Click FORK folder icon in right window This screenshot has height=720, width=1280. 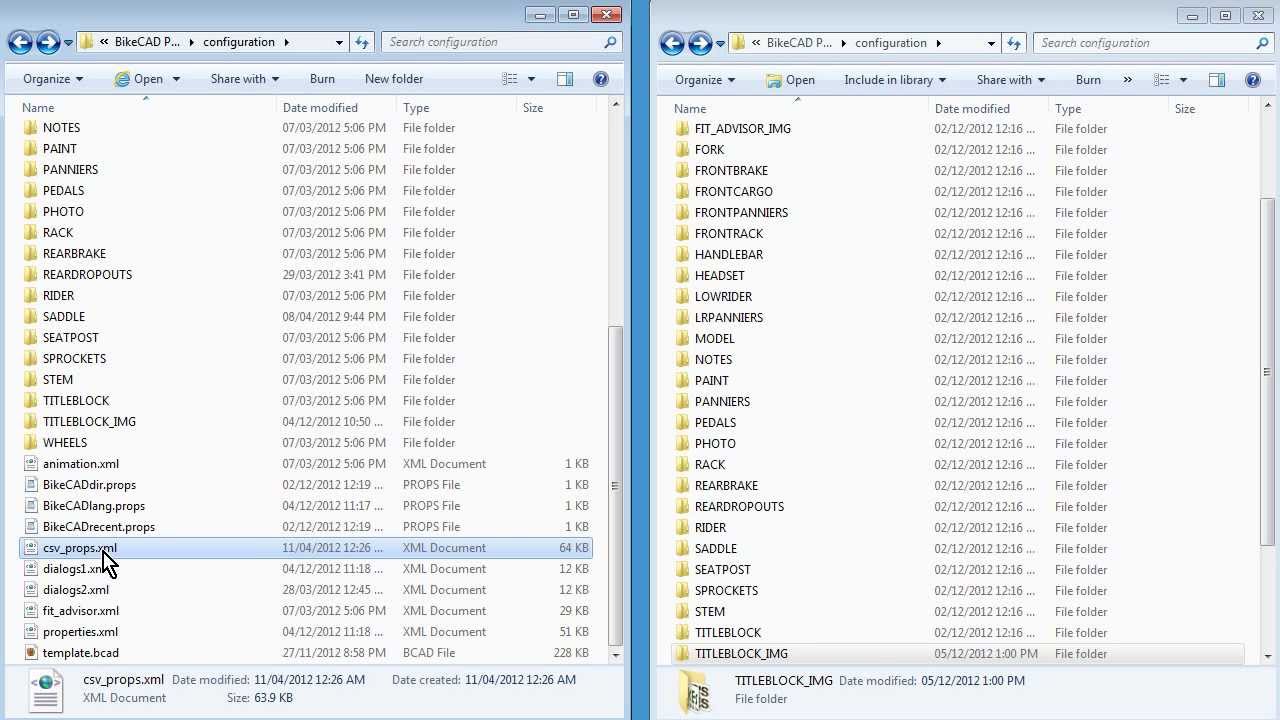[x=683, y=150]
